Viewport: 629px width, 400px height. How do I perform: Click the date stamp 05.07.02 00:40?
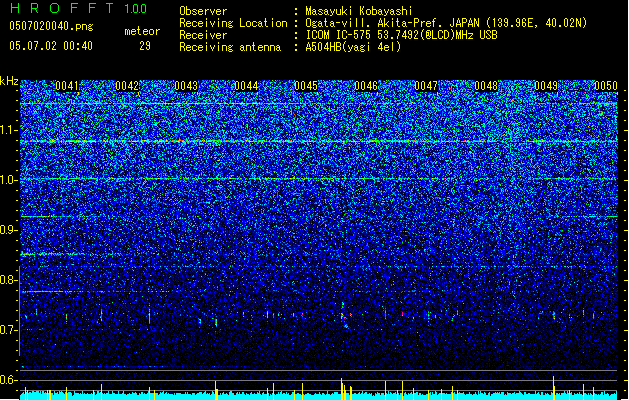point(51,46)
